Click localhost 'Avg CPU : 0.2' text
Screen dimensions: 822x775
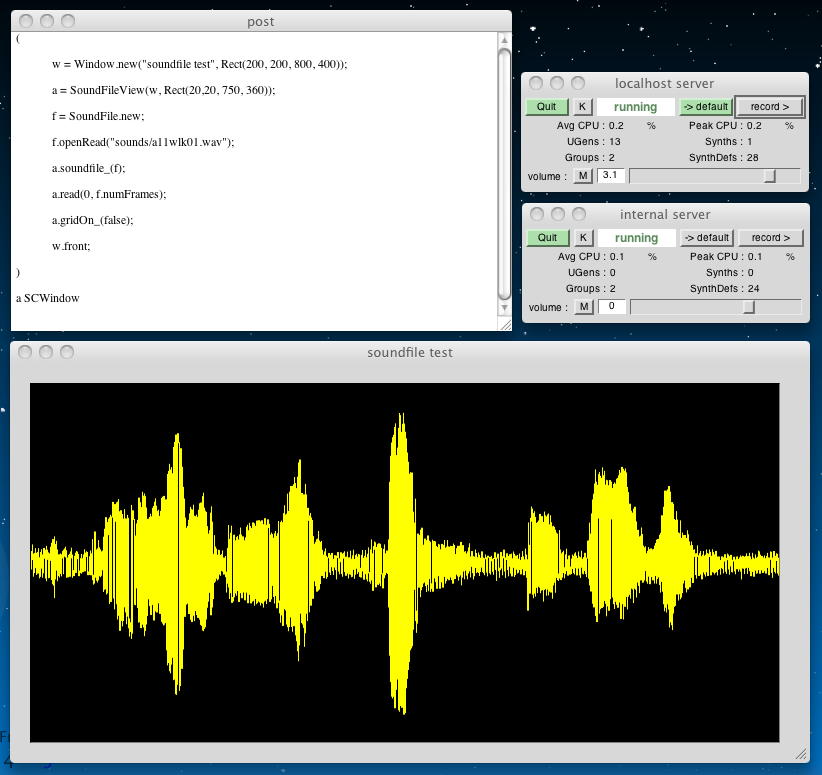tap(590, 125)
